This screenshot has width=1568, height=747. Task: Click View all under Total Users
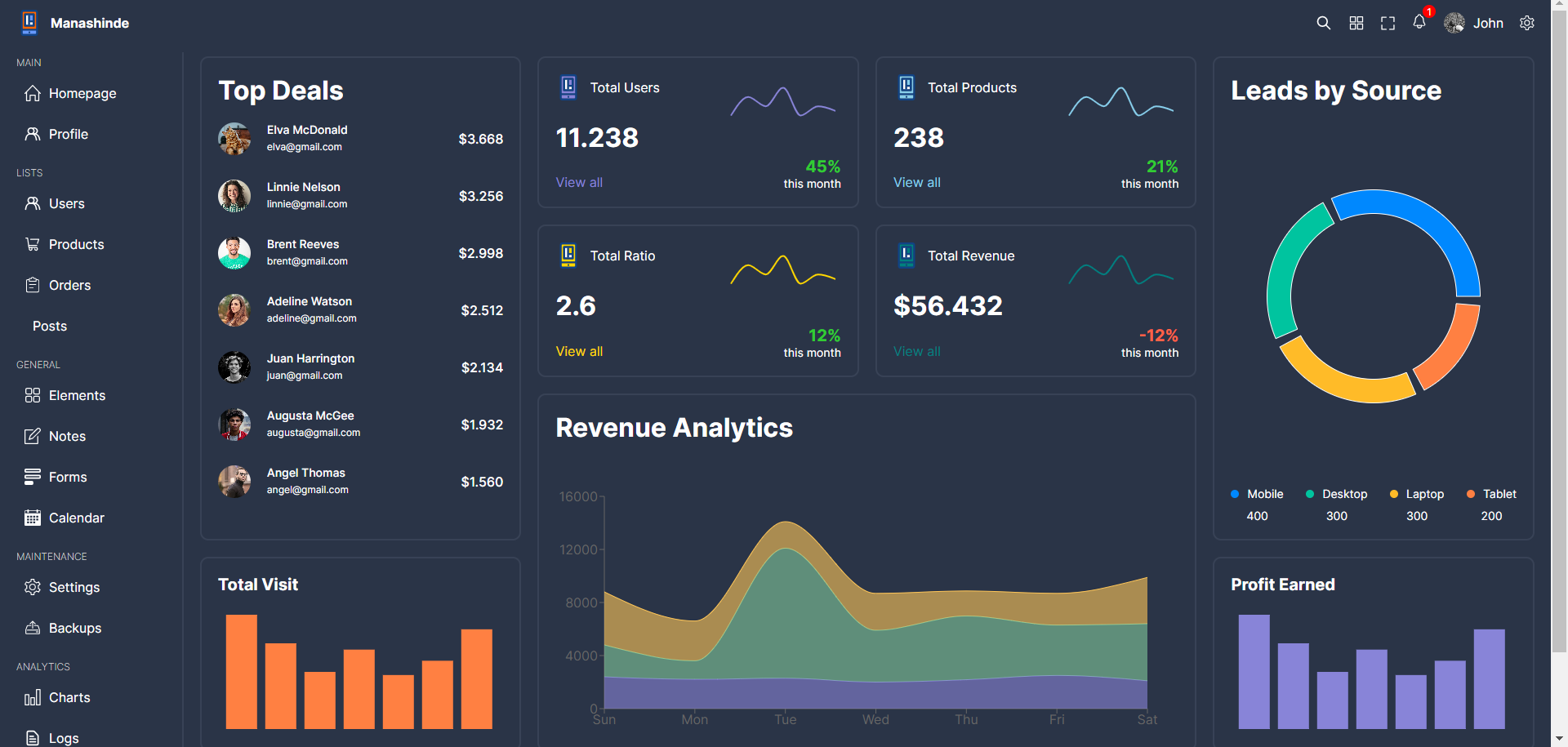pyautogui.click(x=578, y=182)
